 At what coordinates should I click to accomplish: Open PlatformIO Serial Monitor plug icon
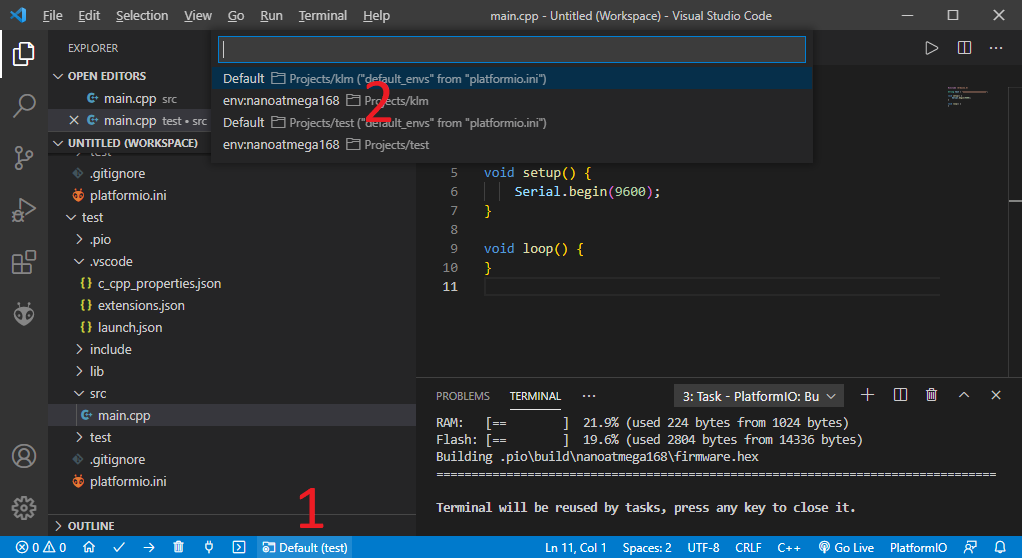pos(209,548)
